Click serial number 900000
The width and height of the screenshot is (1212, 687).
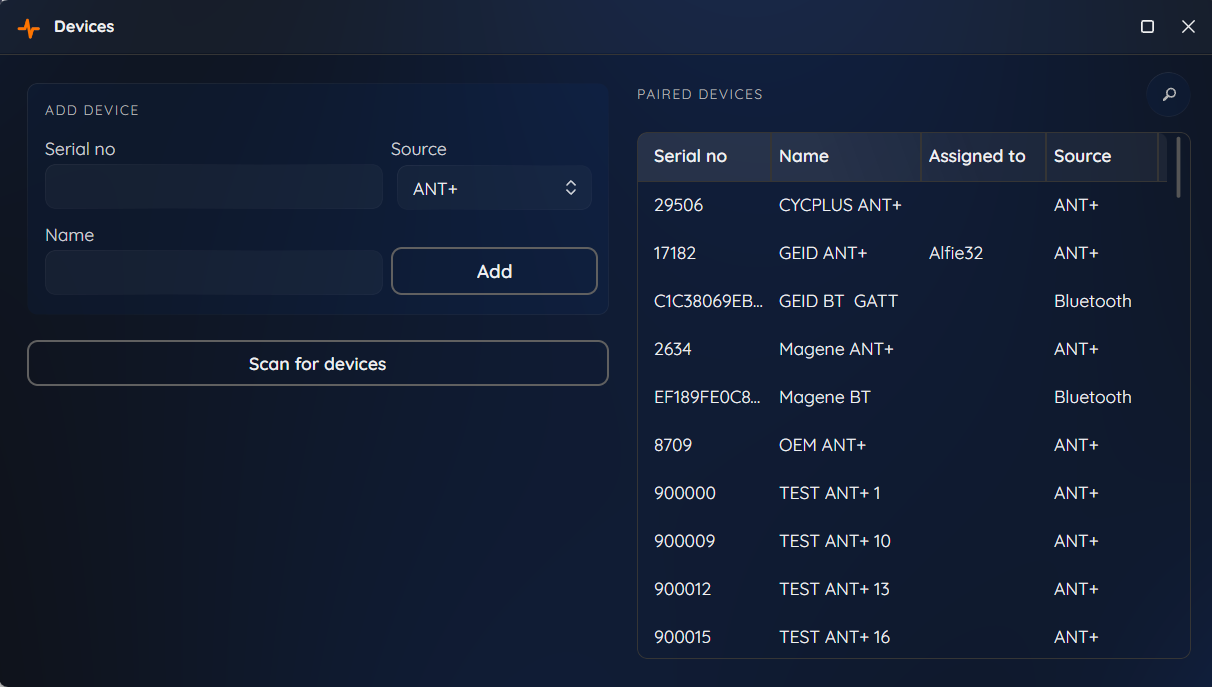[x=685, y=493]
